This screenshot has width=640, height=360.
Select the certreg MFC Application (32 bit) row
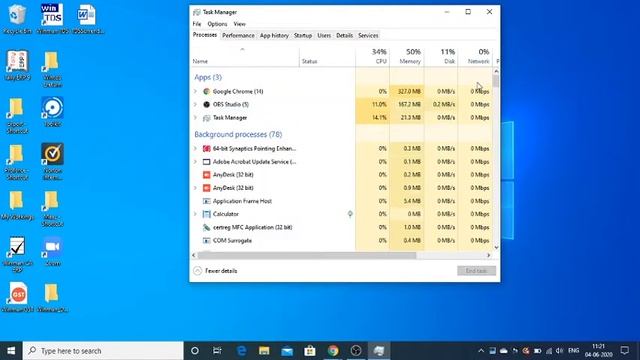click(x=342, y=227)
